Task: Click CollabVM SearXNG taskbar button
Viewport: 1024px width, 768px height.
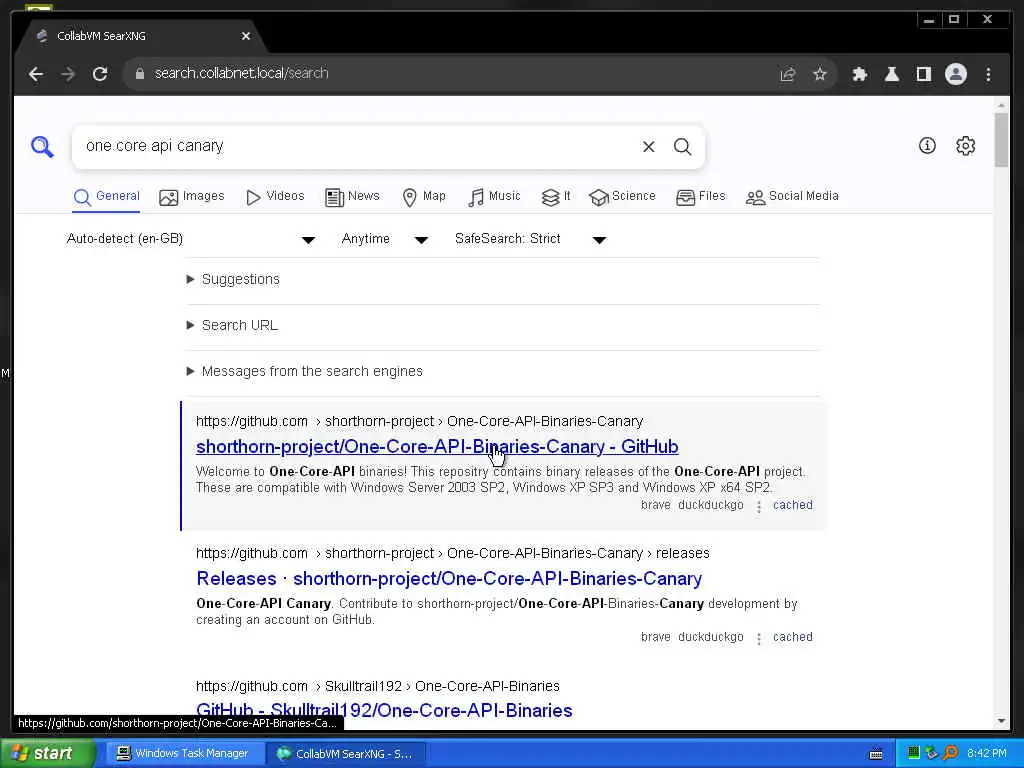Action: 346,754
